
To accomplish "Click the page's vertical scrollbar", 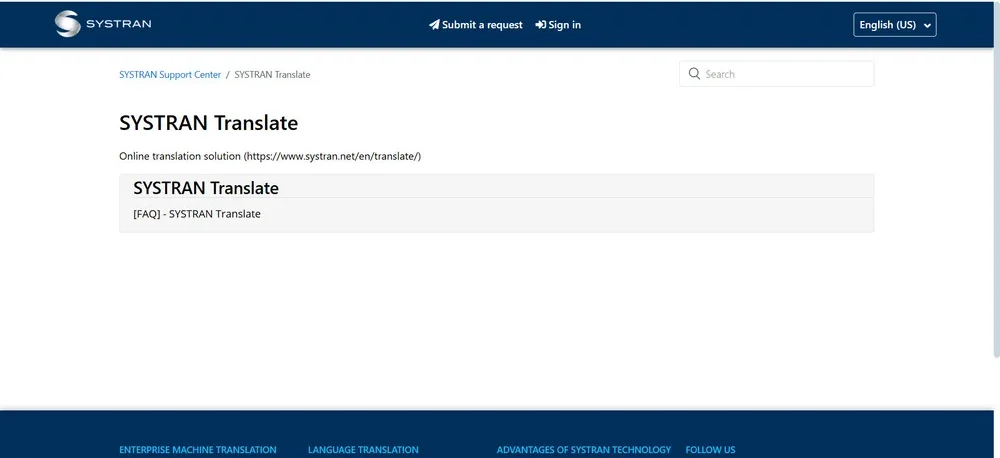I will [997, 179].
